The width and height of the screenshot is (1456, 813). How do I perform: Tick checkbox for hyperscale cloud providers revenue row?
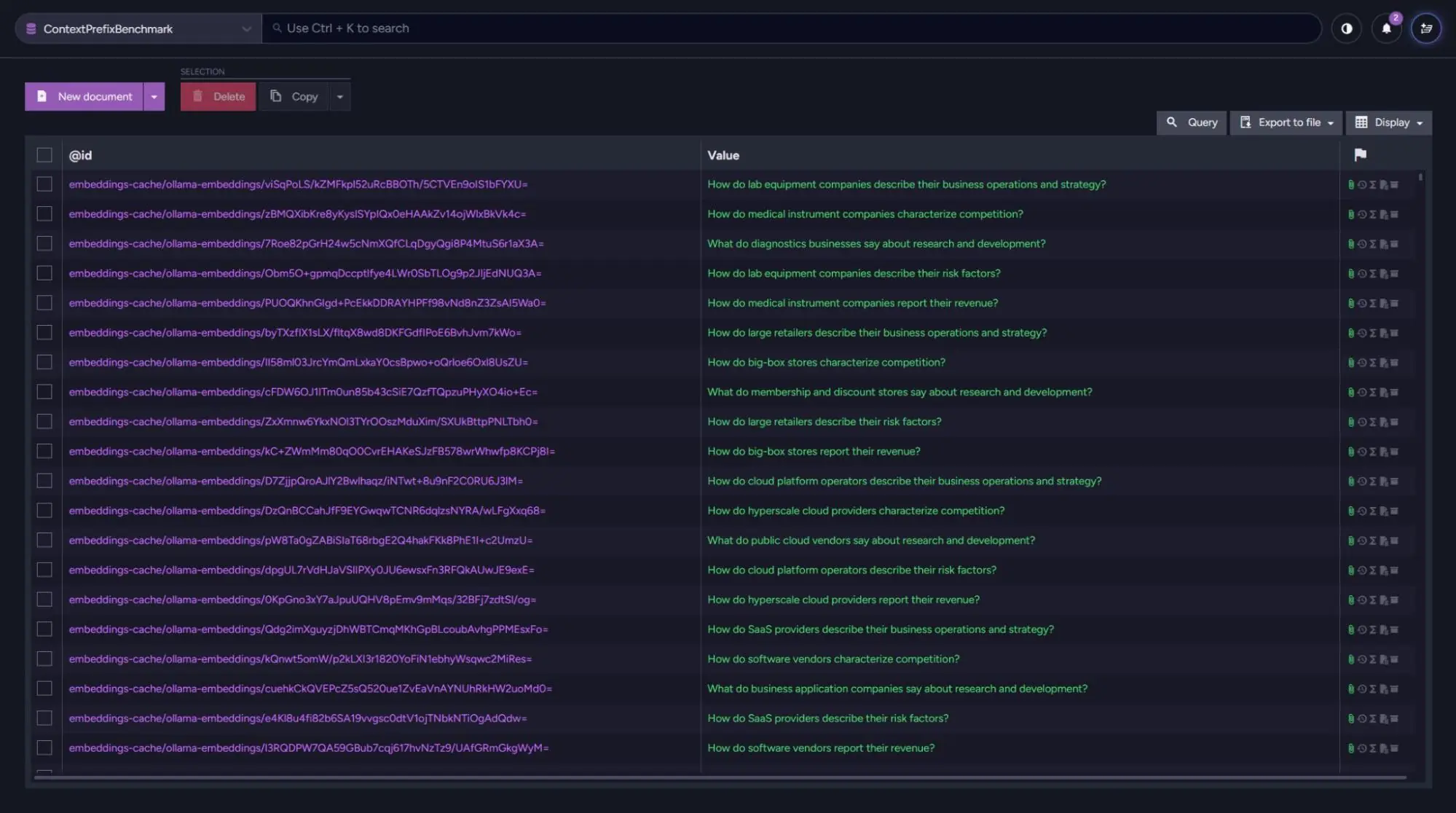44,600
